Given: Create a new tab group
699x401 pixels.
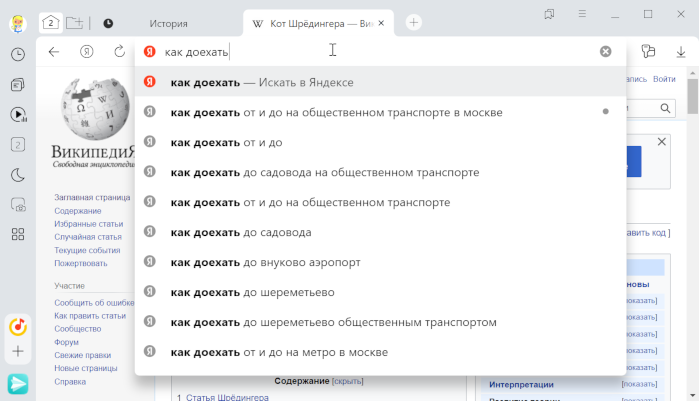Looking at the screenshot, I should point(74,23).
